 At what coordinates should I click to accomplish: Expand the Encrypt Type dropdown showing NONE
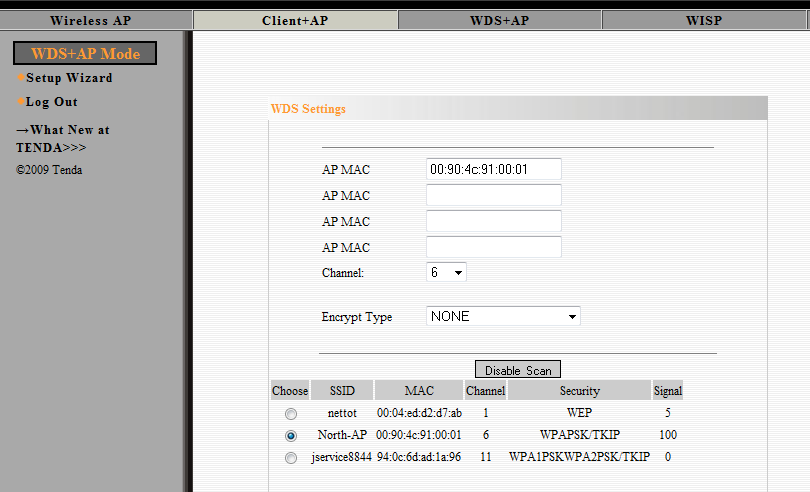tap(503, 316)
